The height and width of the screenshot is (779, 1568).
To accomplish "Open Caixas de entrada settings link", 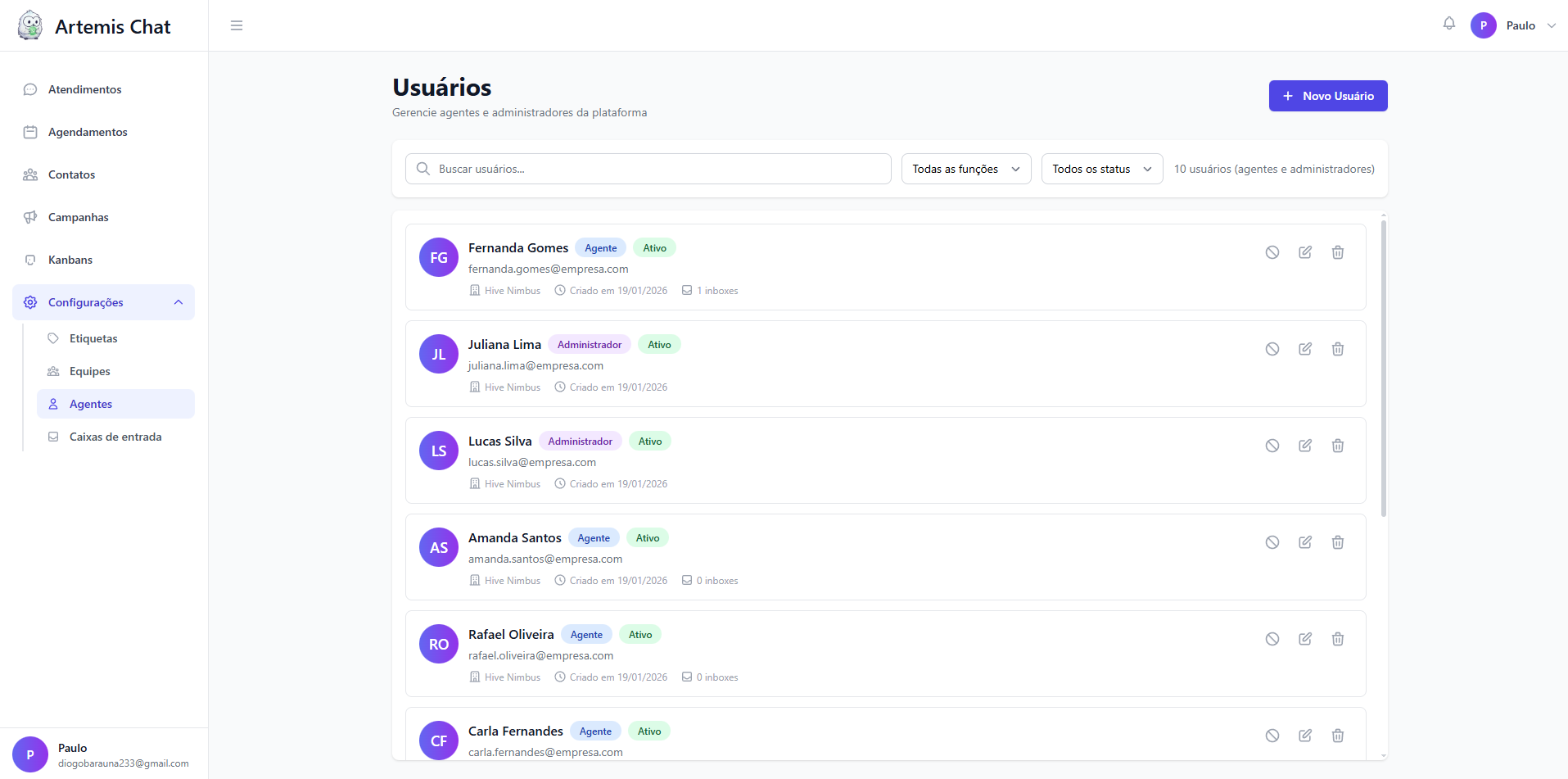I will click(x=115, y=437).
